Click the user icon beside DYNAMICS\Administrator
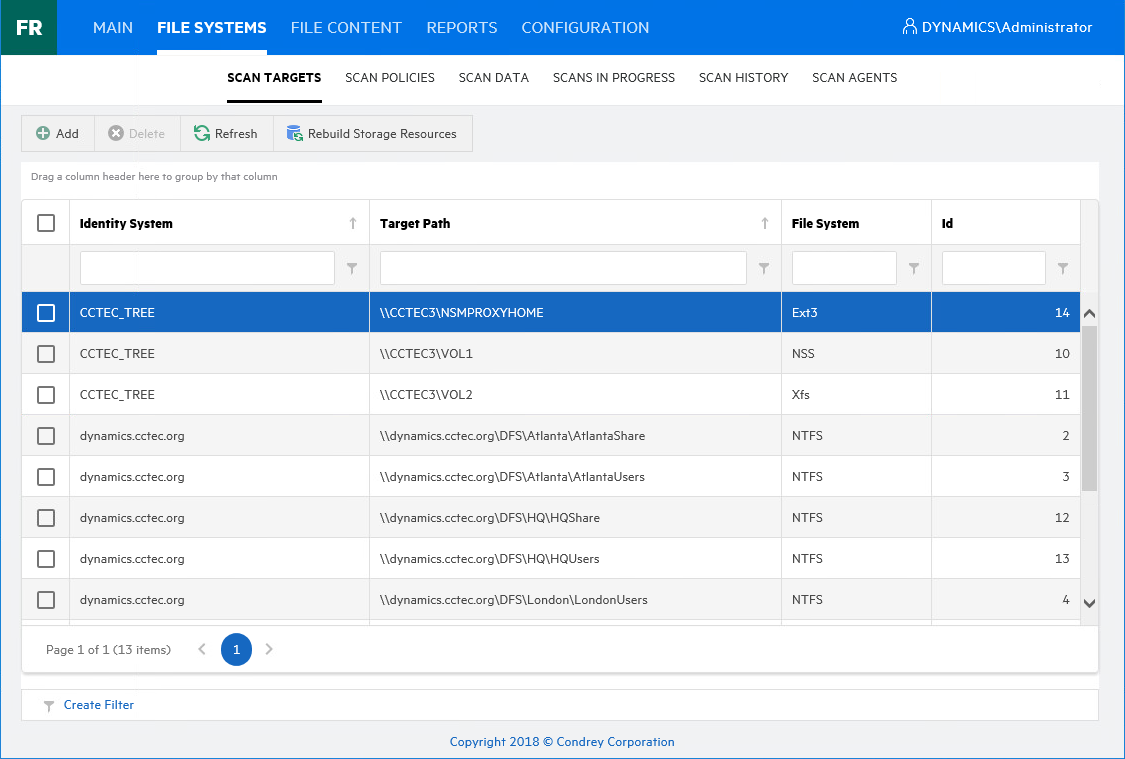 [x=908, y=27]
